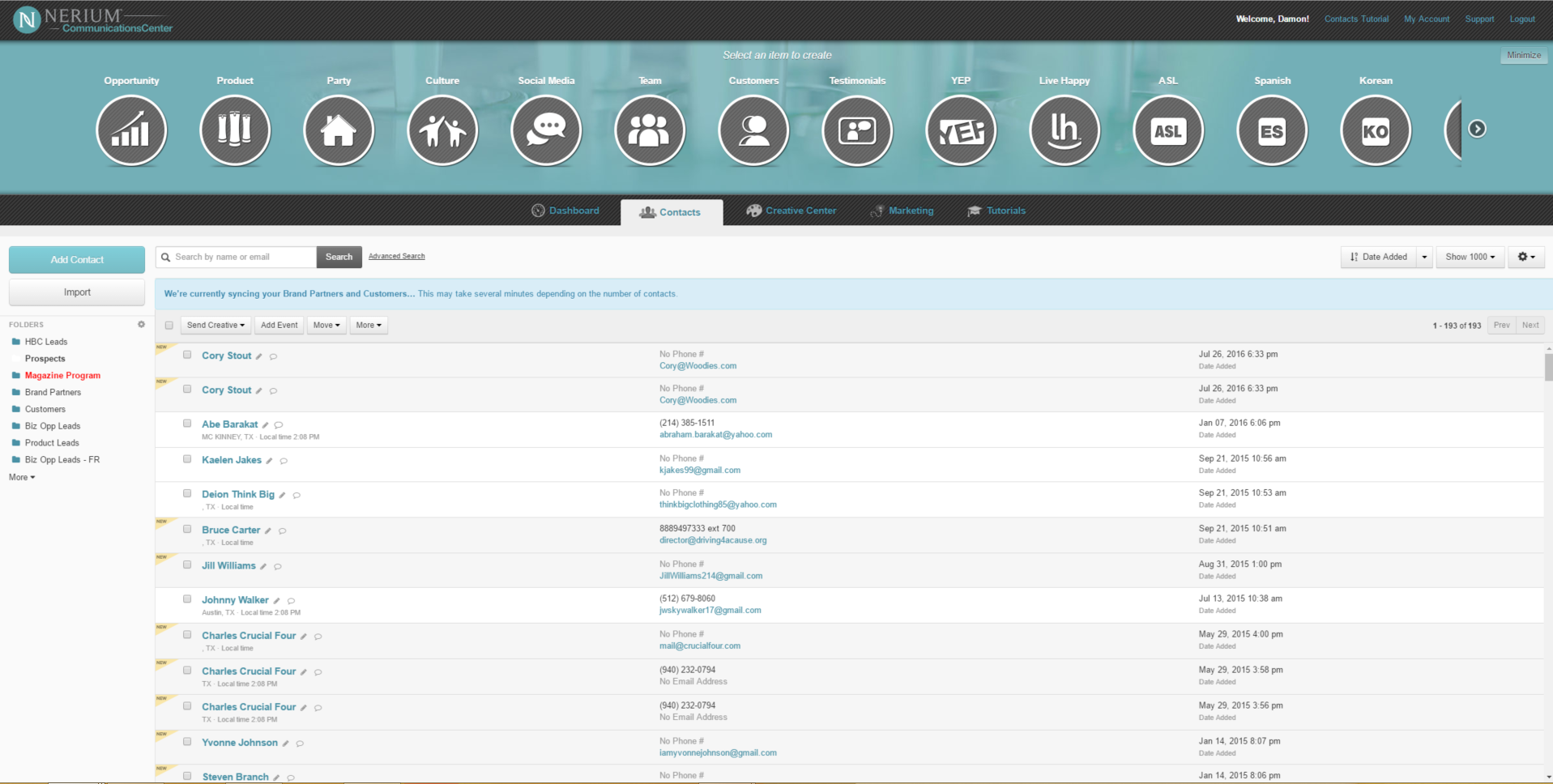The width and height of the screenshot is (1553, 784).
Task: Edit Bruce Carter with pencil icon
Action: click(x=268, y=531)
